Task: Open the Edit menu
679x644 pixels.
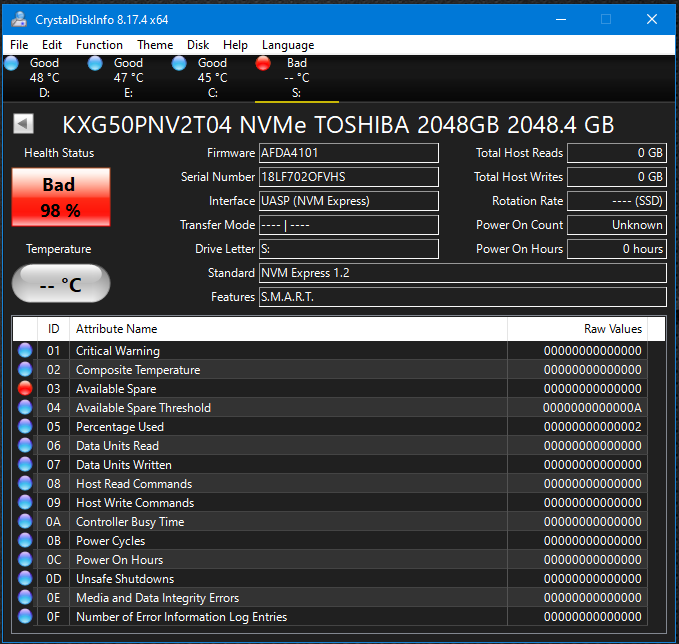Action: click(x=52, y=45)
